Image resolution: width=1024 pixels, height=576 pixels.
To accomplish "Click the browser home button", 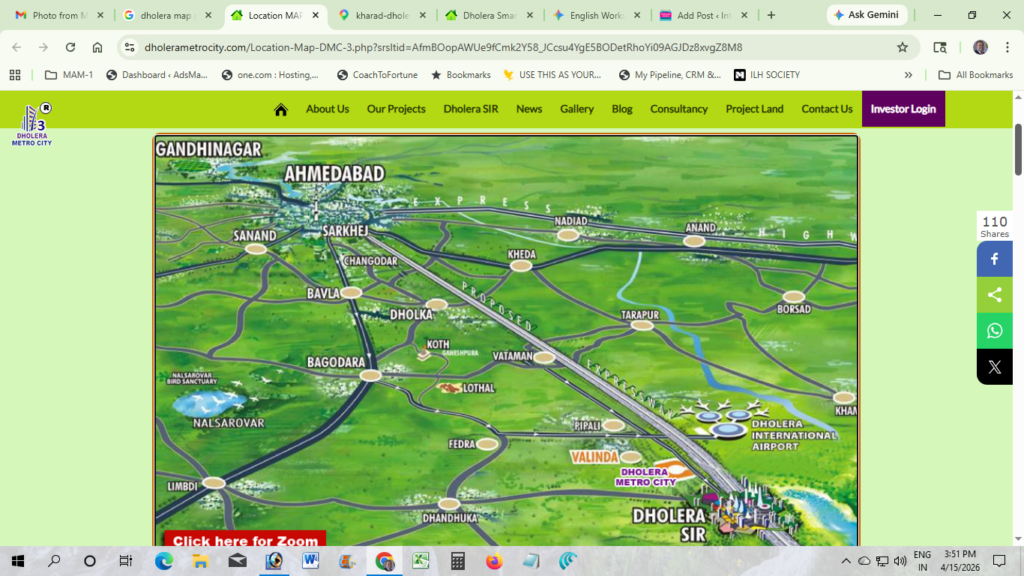I will (x=97, y=47).
